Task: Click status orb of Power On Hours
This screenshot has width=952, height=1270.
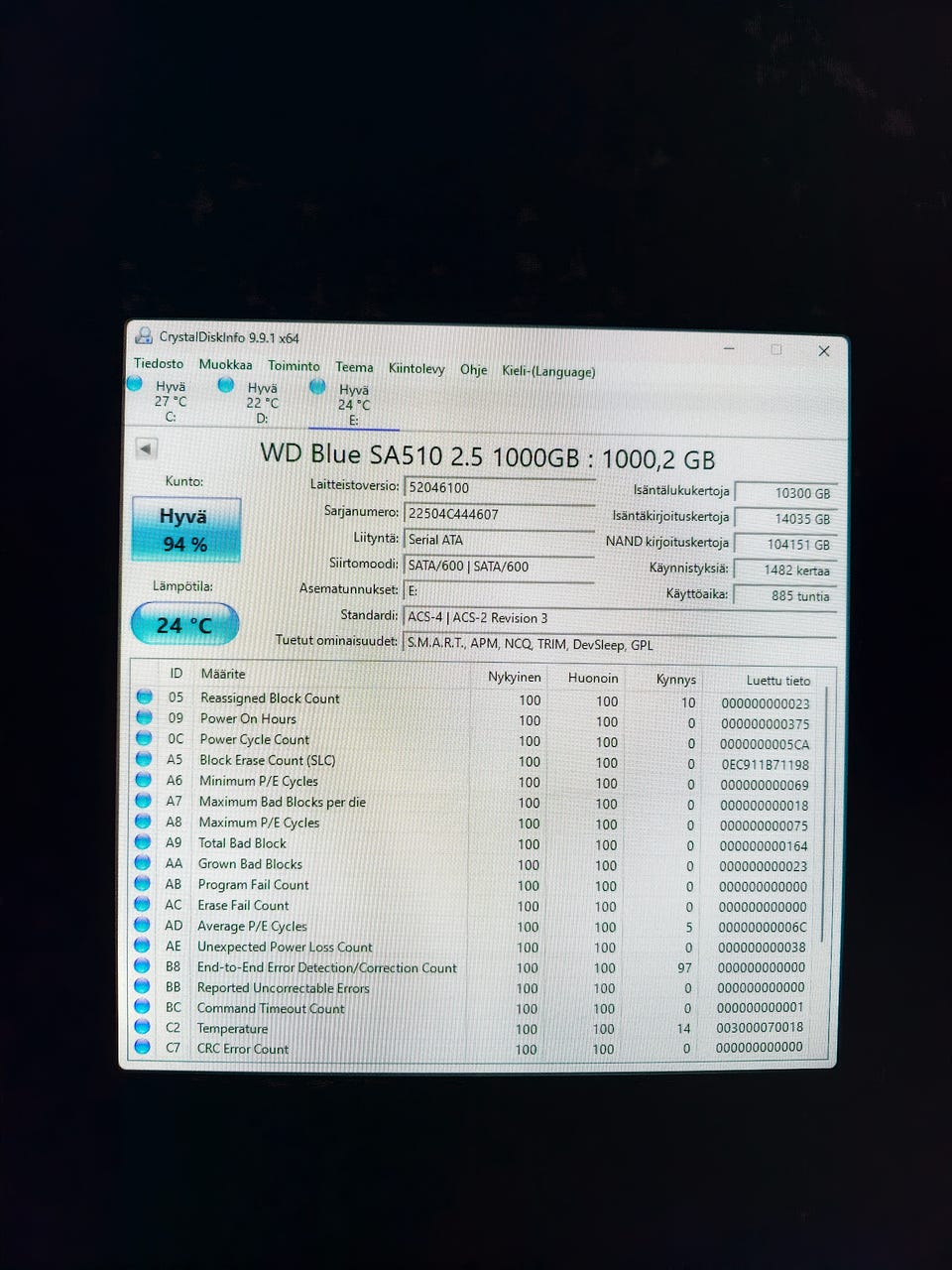Action: tap(144, 717)
